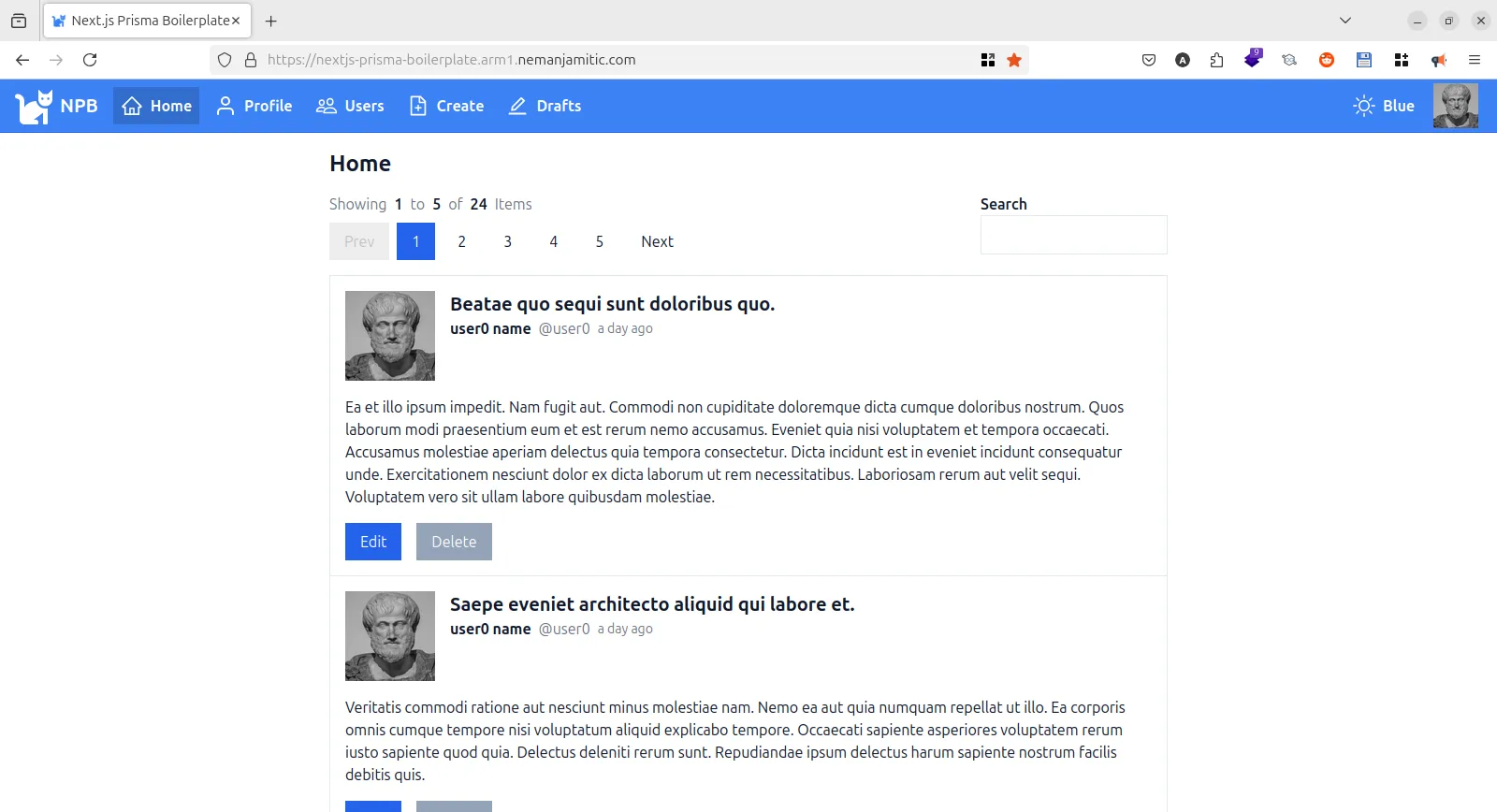Click the Next pagination button
The width and height of the screenshot is (1497, 812).
coord(657,241)
